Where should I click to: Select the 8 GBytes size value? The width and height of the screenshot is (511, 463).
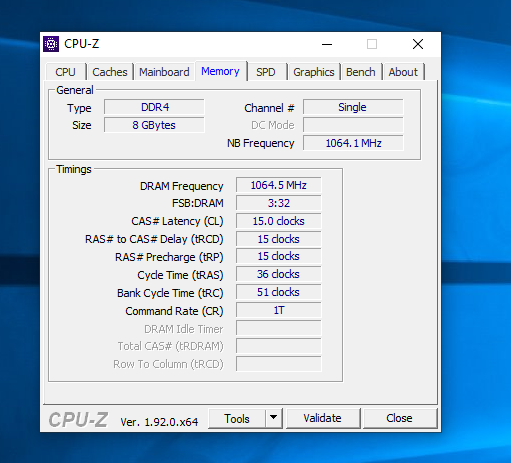(154, 125)
